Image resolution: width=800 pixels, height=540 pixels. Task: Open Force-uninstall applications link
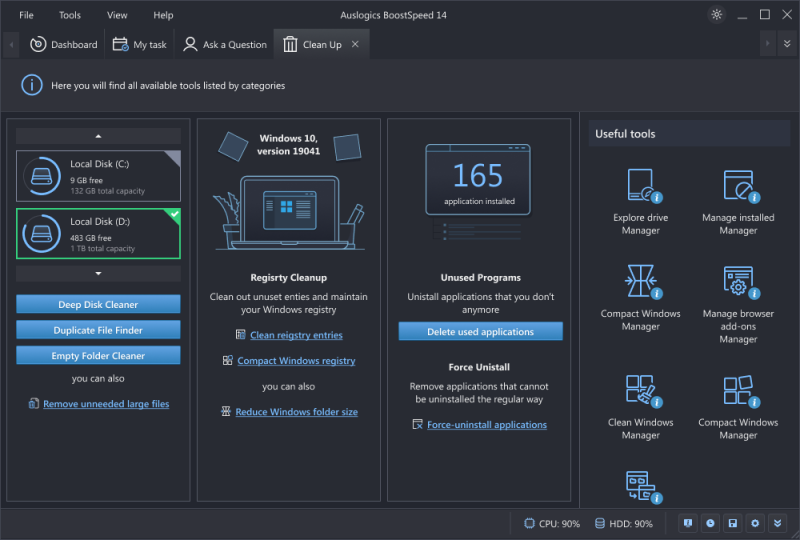[487, 424]
